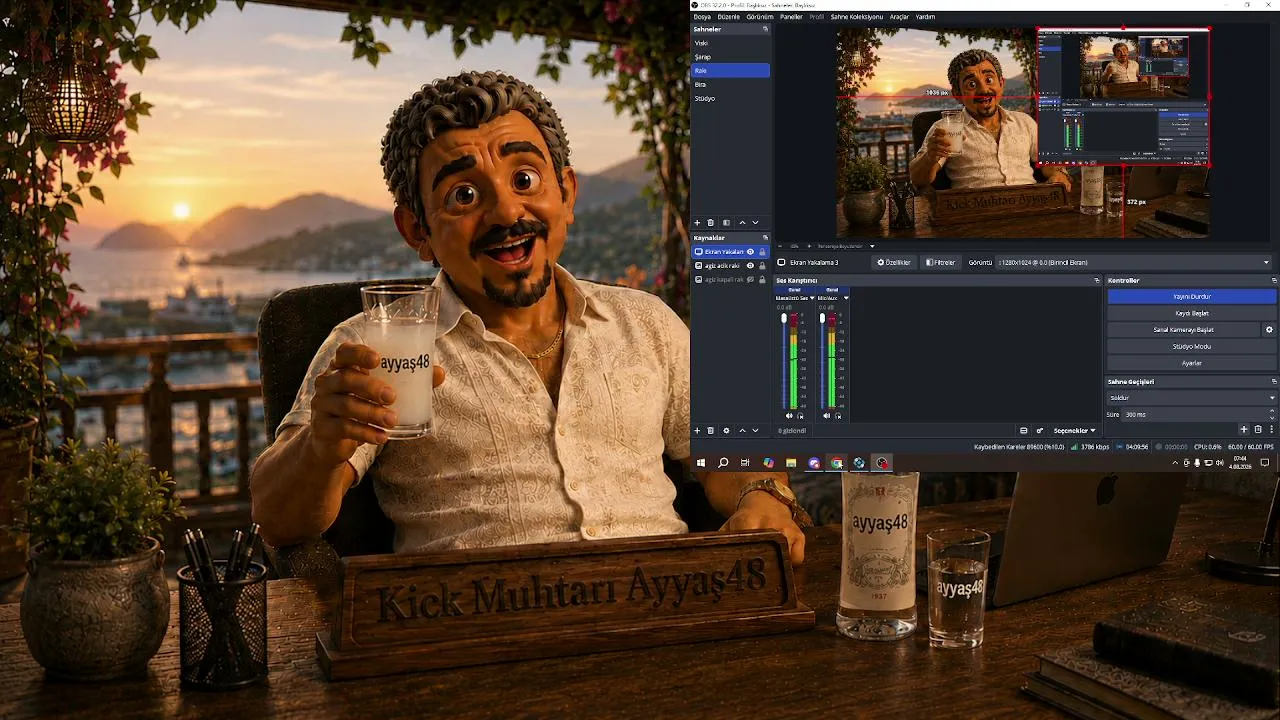Adjust the transition Süre duration stepper
The width and height of the screenshot is (1280, 720).
[x=1272, y=414]
